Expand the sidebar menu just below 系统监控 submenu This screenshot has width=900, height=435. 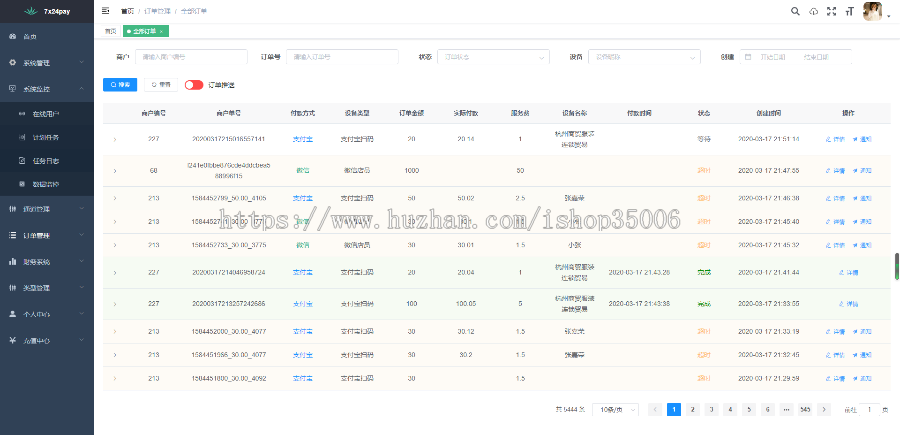[x=46, y=209]
